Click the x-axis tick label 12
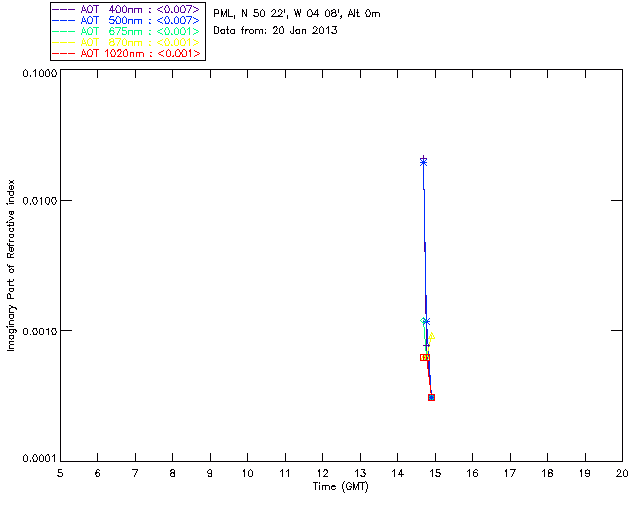Image resolution: width=640 pixels, height=512 pixels. [x=322, y=473]
